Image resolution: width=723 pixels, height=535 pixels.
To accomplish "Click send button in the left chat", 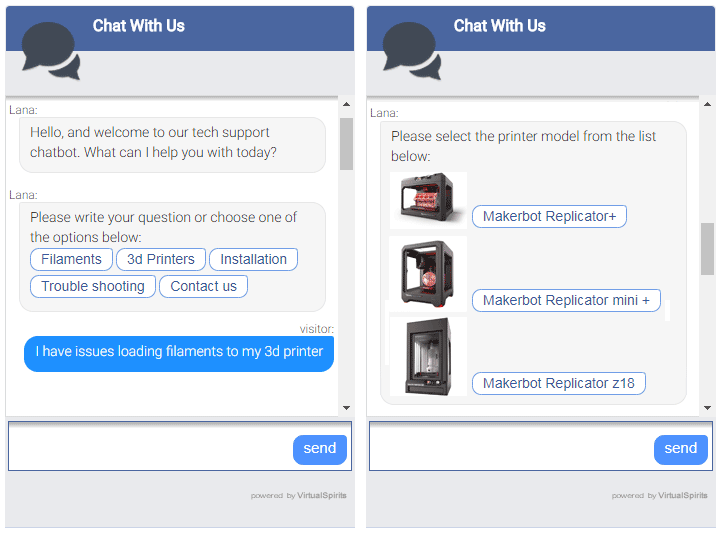I will pyautogui.click(x=320, y=450).
